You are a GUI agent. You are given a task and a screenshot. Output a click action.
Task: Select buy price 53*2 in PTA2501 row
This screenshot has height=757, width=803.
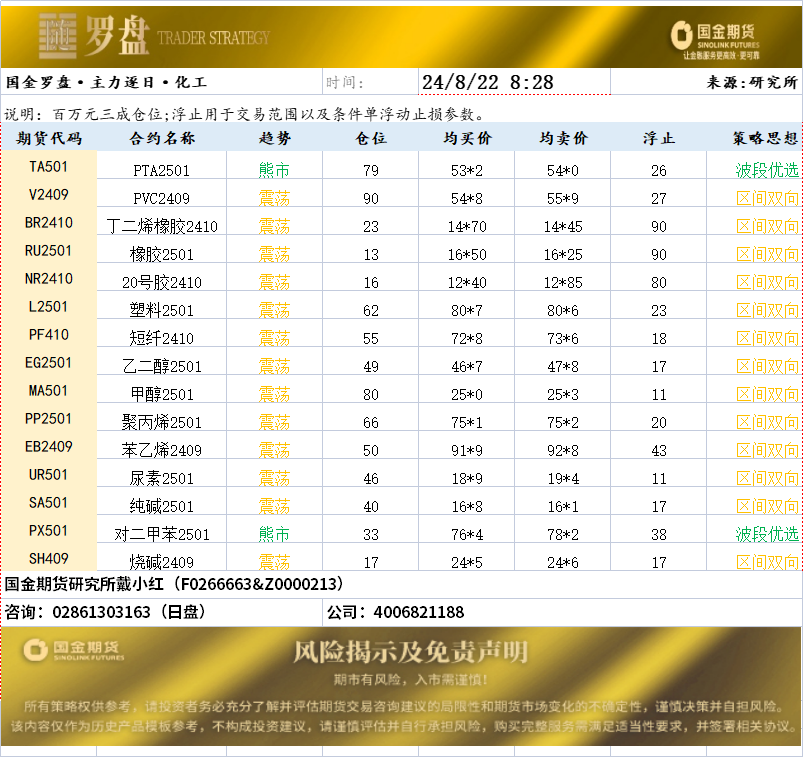pos(467,171)
